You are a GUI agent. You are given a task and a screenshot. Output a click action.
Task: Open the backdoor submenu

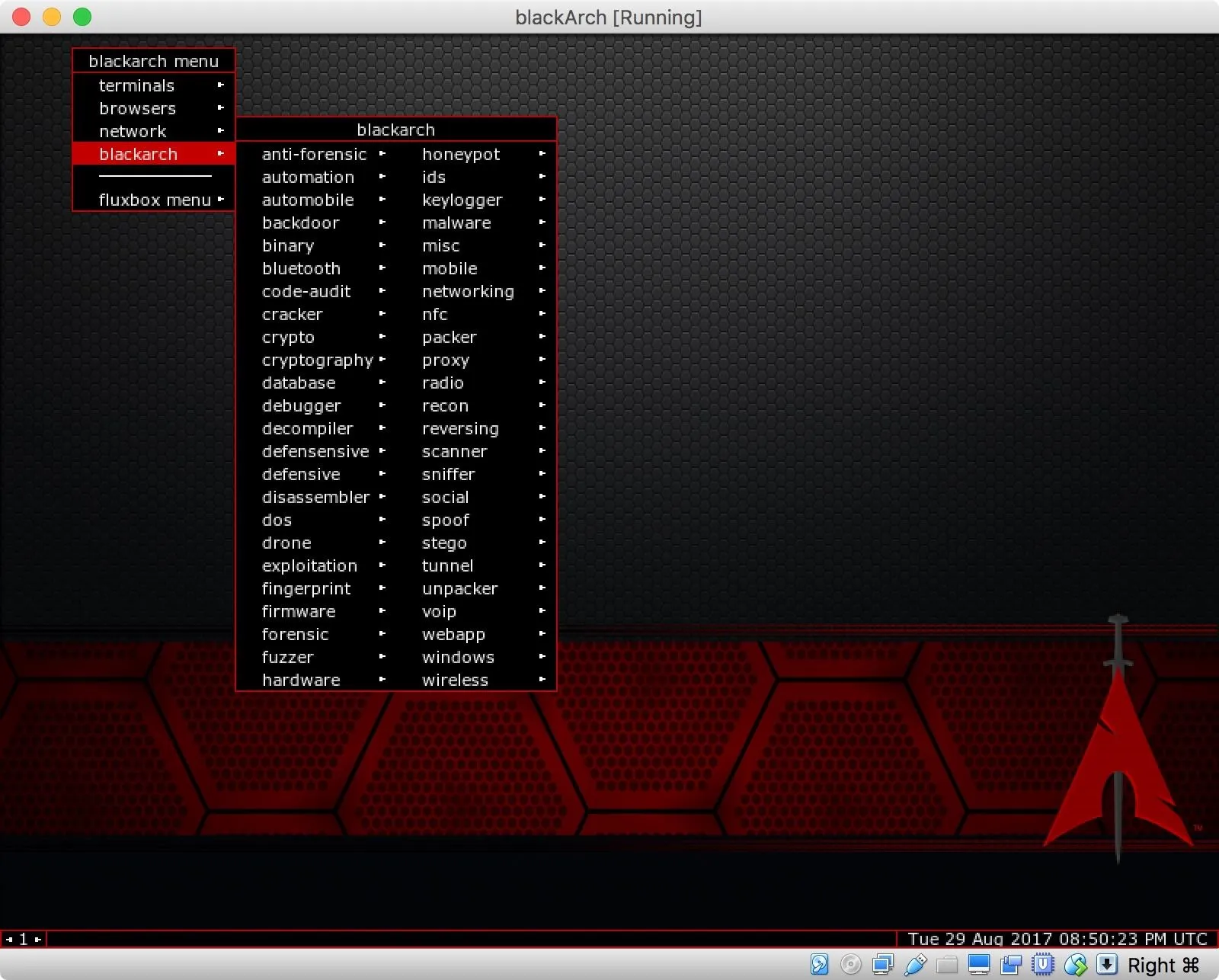tap(316, 223)
